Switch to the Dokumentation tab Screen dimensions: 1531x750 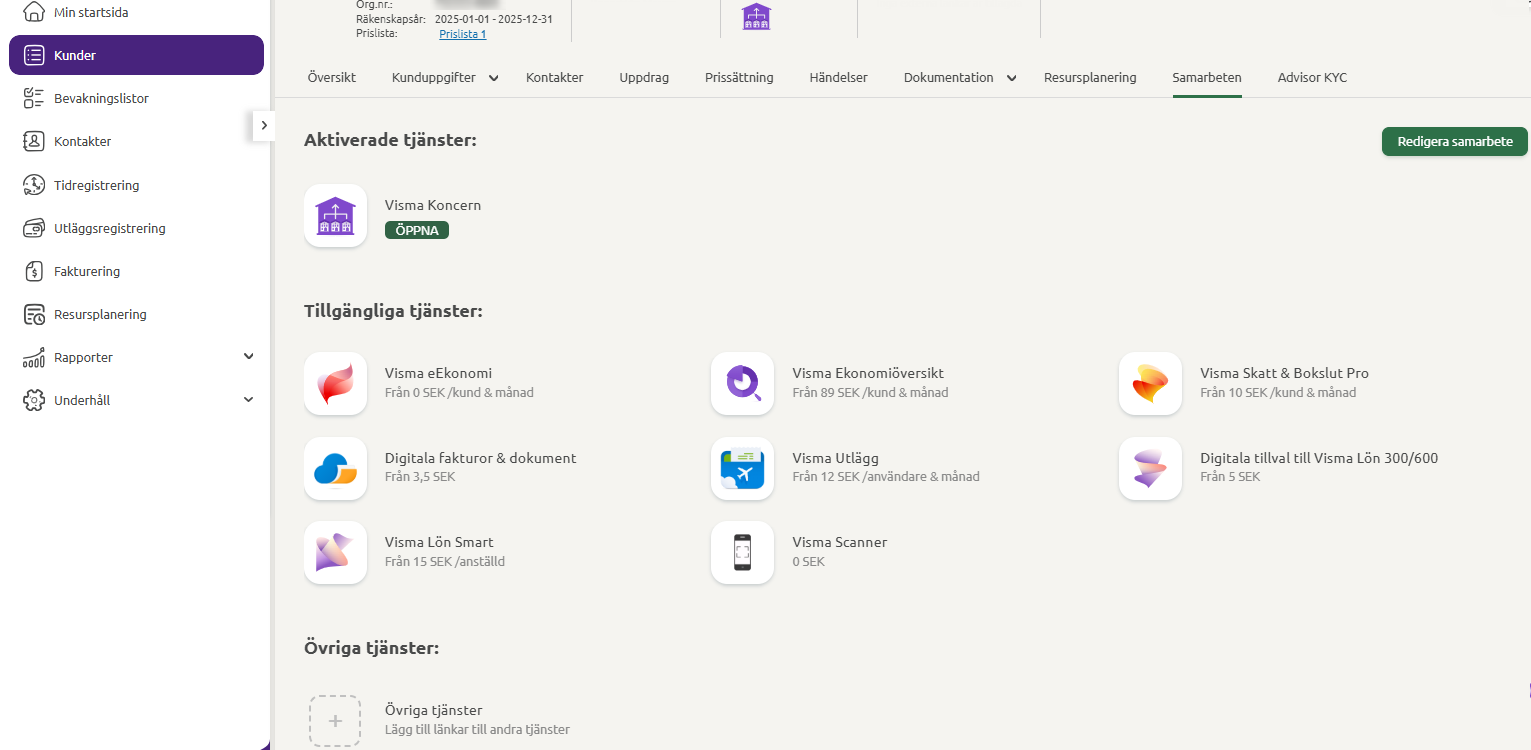(949, 77)
